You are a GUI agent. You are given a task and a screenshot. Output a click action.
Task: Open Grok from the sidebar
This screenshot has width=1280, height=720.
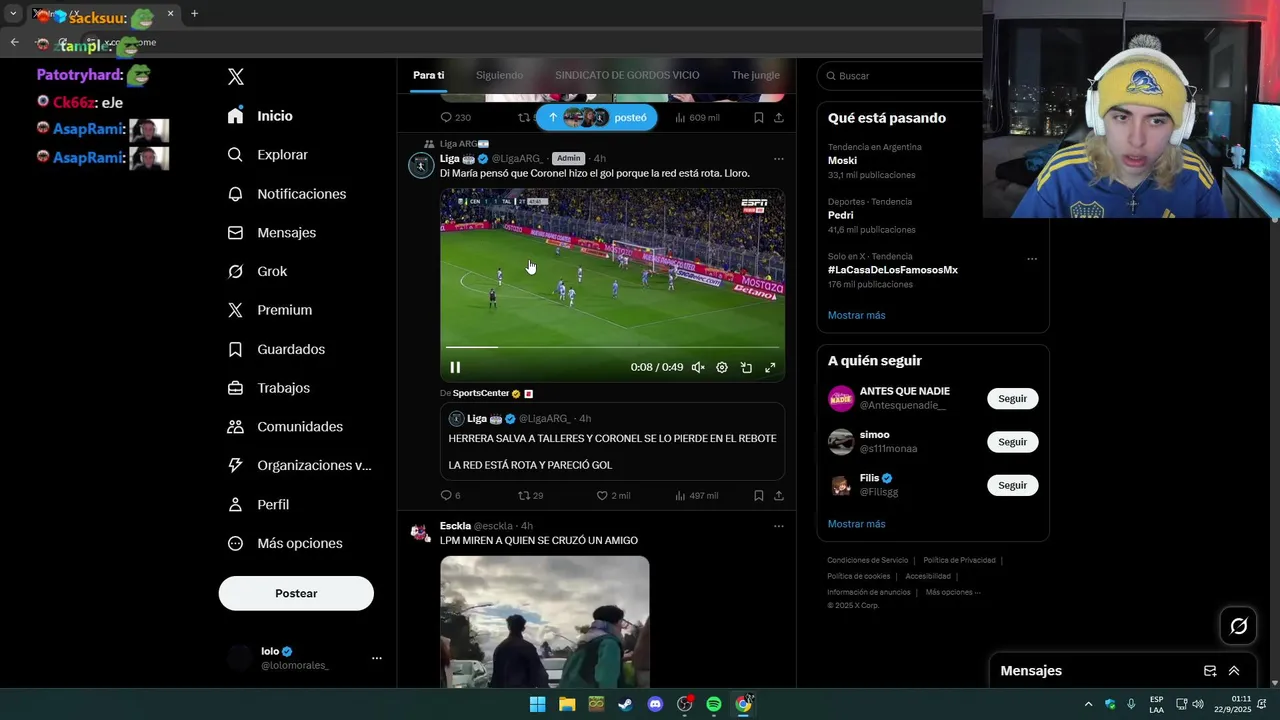tap(257, 271)
